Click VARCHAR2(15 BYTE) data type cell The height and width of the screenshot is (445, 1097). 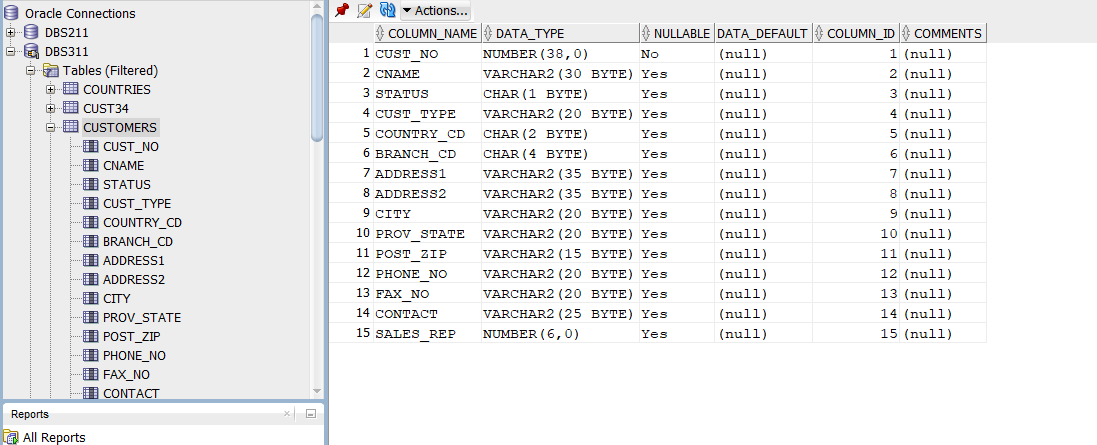click(560, 254)
